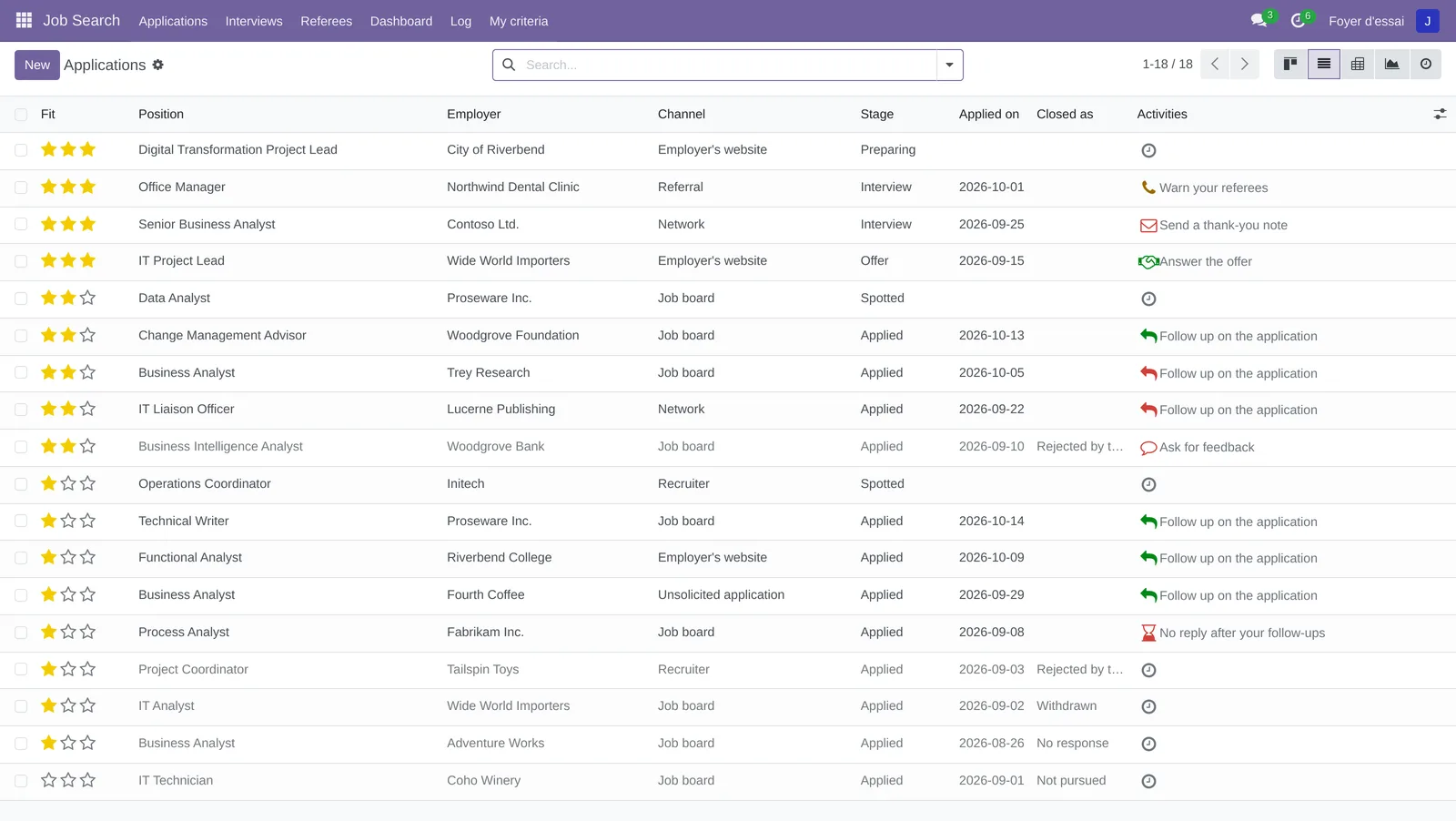The width and height of the screenshot is (1456, 821).
Task: Switch to list view
Action: coord(1324,65)
